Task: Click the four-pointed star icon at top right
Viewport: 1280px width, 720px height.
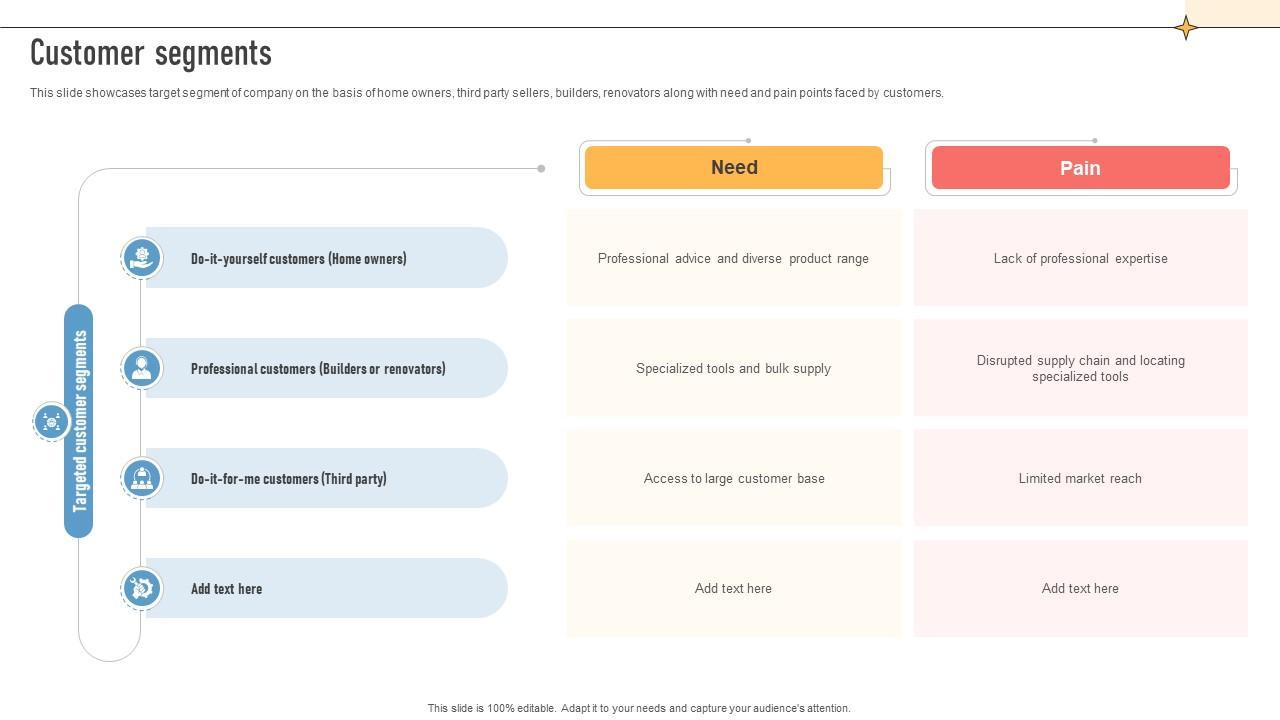Action: tap(1186, 28)
